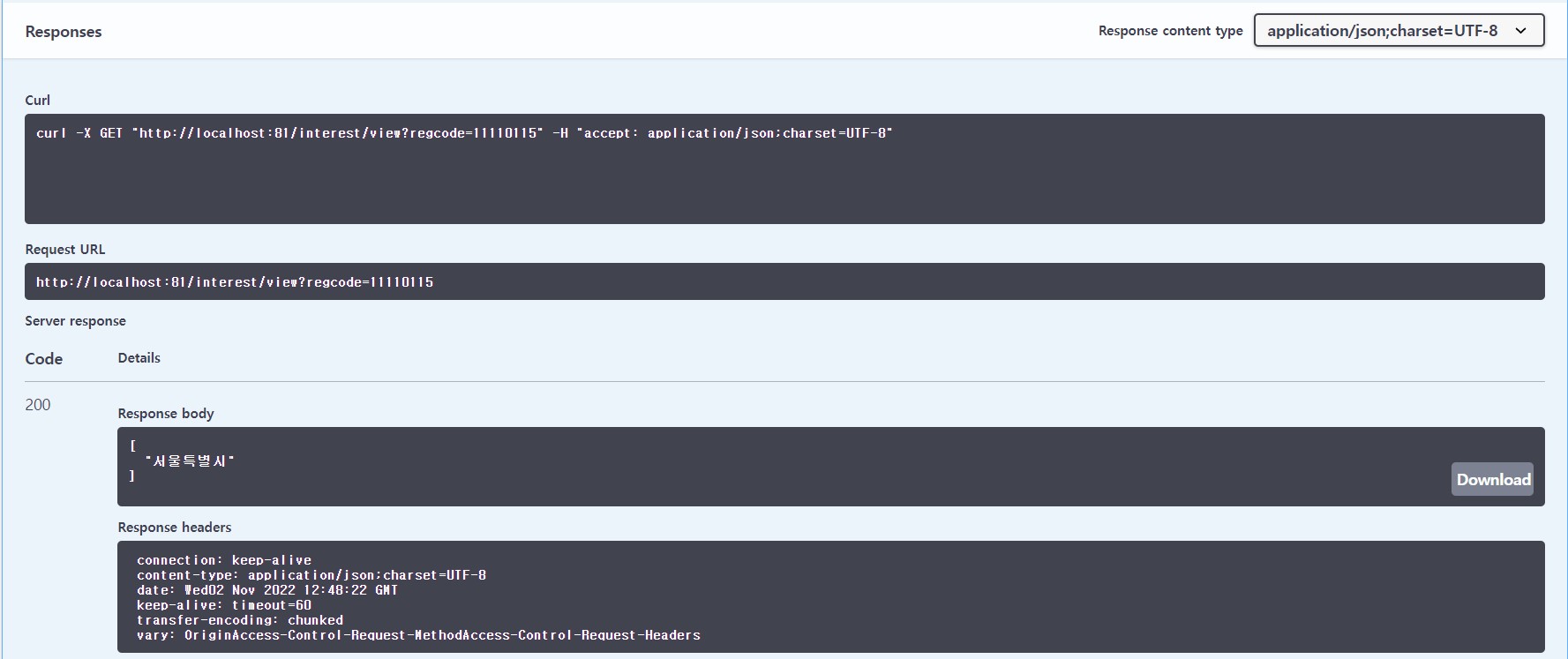Click the Response content type label
The width and height of the screenshot is (1568, 659).
pyautogui.click(x=1170, y=31)
